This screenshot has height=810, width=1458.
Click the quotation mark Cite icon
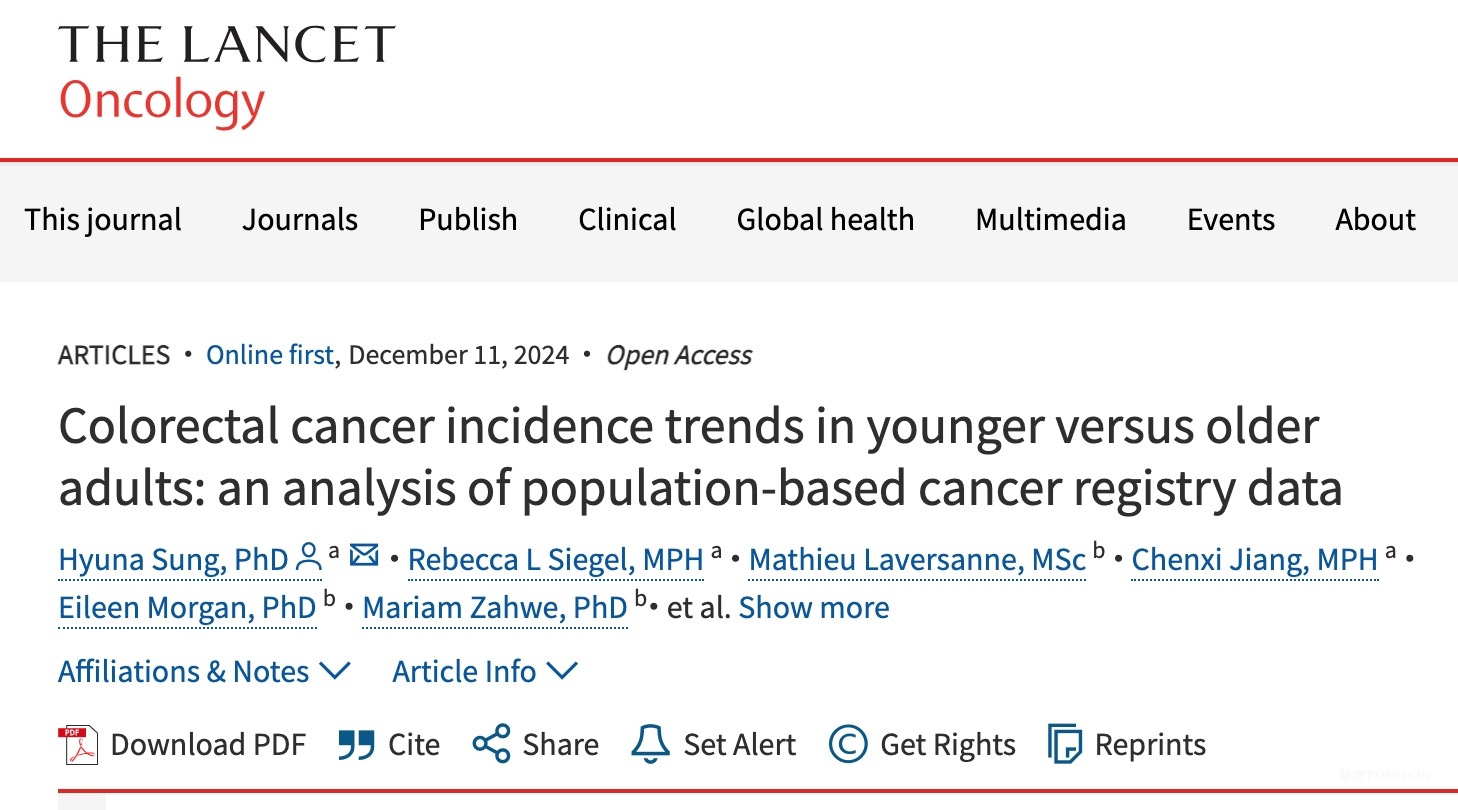click(357, 745)
